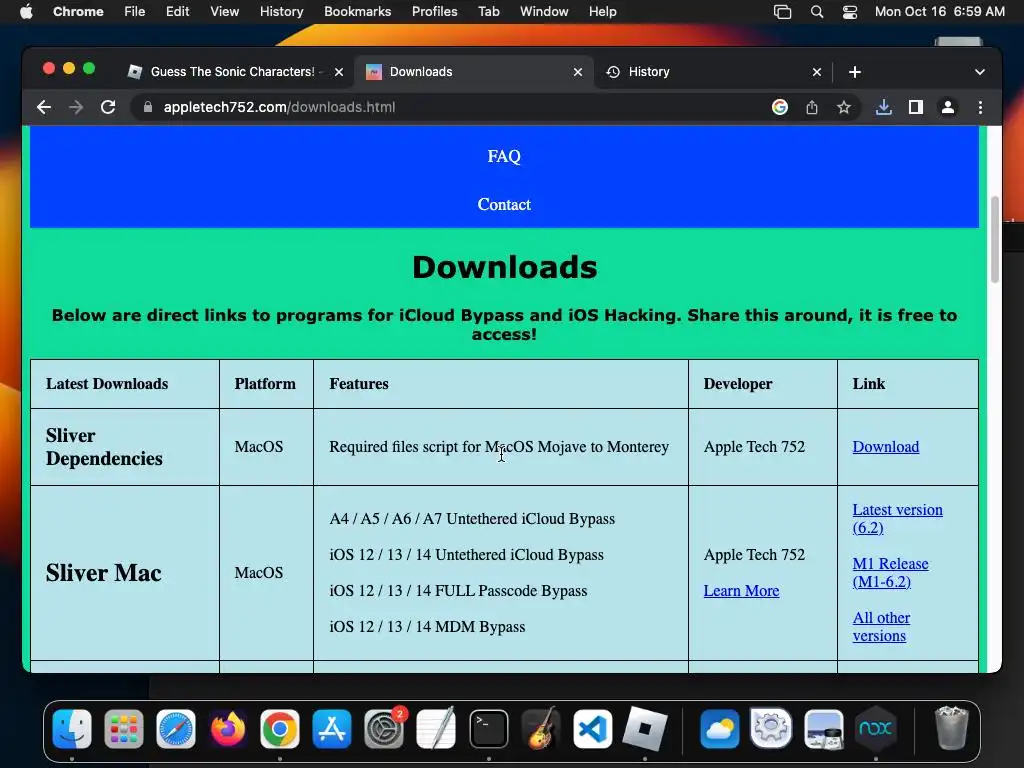Open Spotlight search in menu bar
Image resolution: width=1024 pixels, height=768 pixels.
(816, 12)
